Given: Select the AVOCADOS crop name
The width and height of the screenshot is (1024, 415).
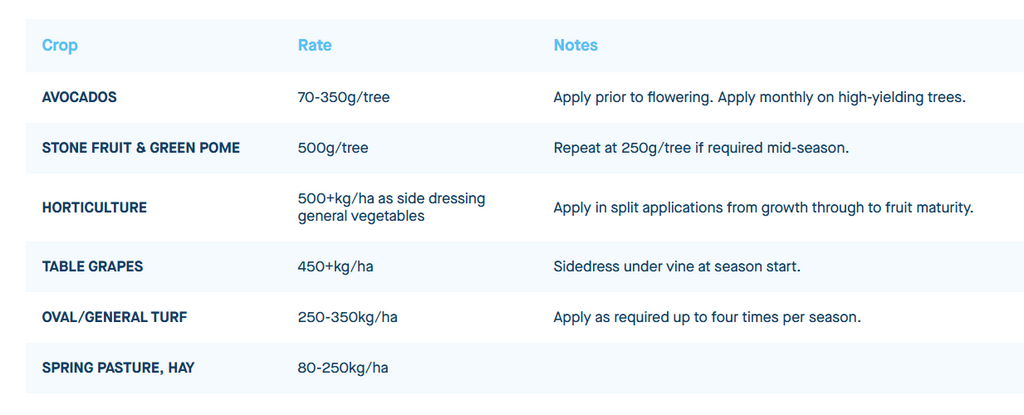Looking at the screenshot, I should click(80, 97).
